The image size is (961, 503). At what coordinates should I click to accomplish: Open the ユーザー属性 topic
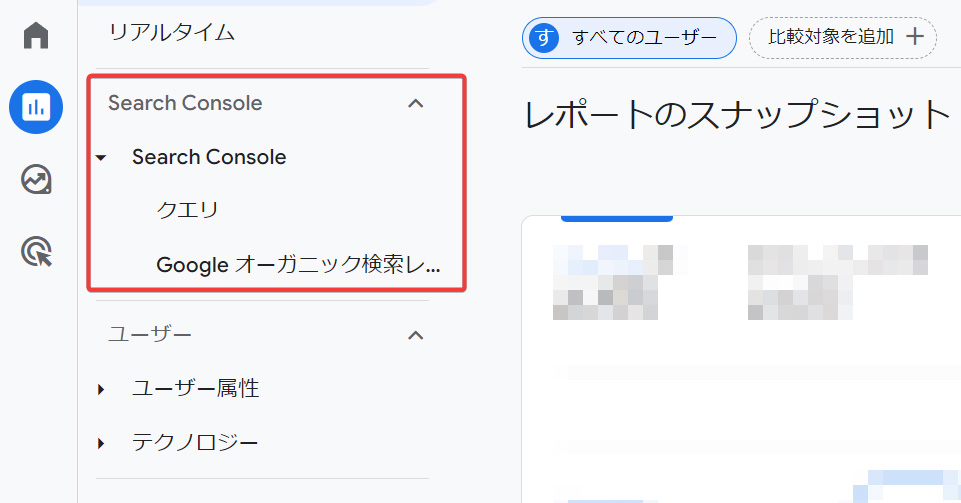(x=196, y=388)
